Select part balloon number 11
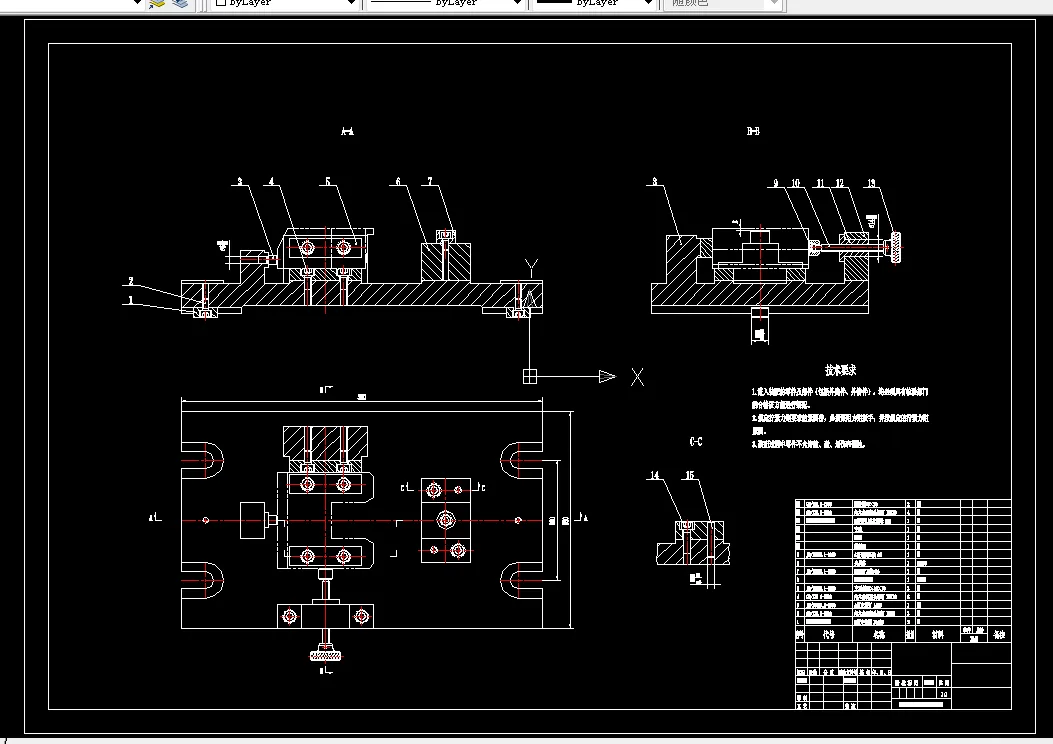 (820, 183)
